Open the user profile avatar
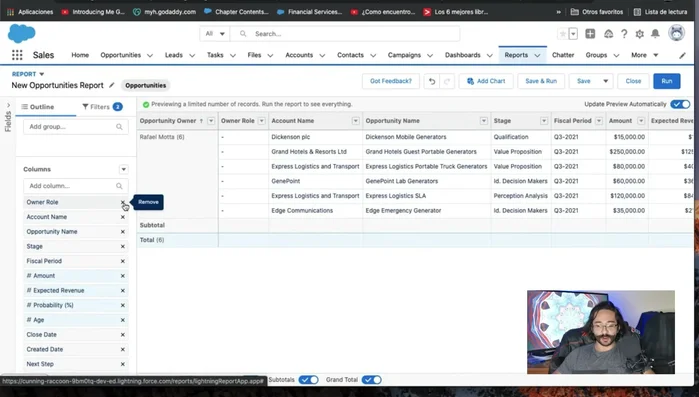The height and width of the screenshot is (397, 699). coord(676,33)
